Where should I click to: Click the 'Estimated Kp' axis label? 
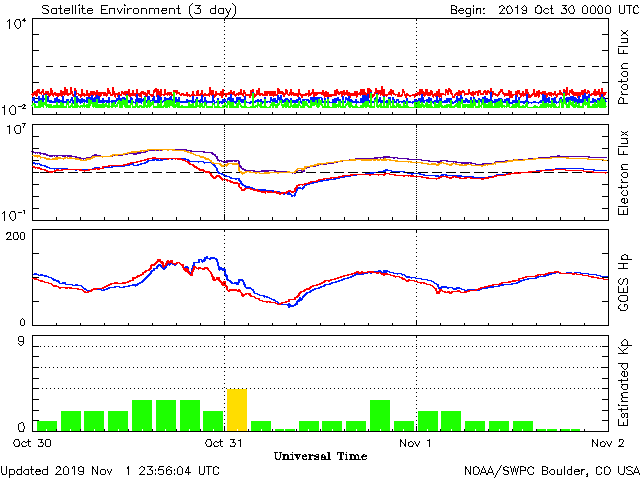(x=623, y=382)
